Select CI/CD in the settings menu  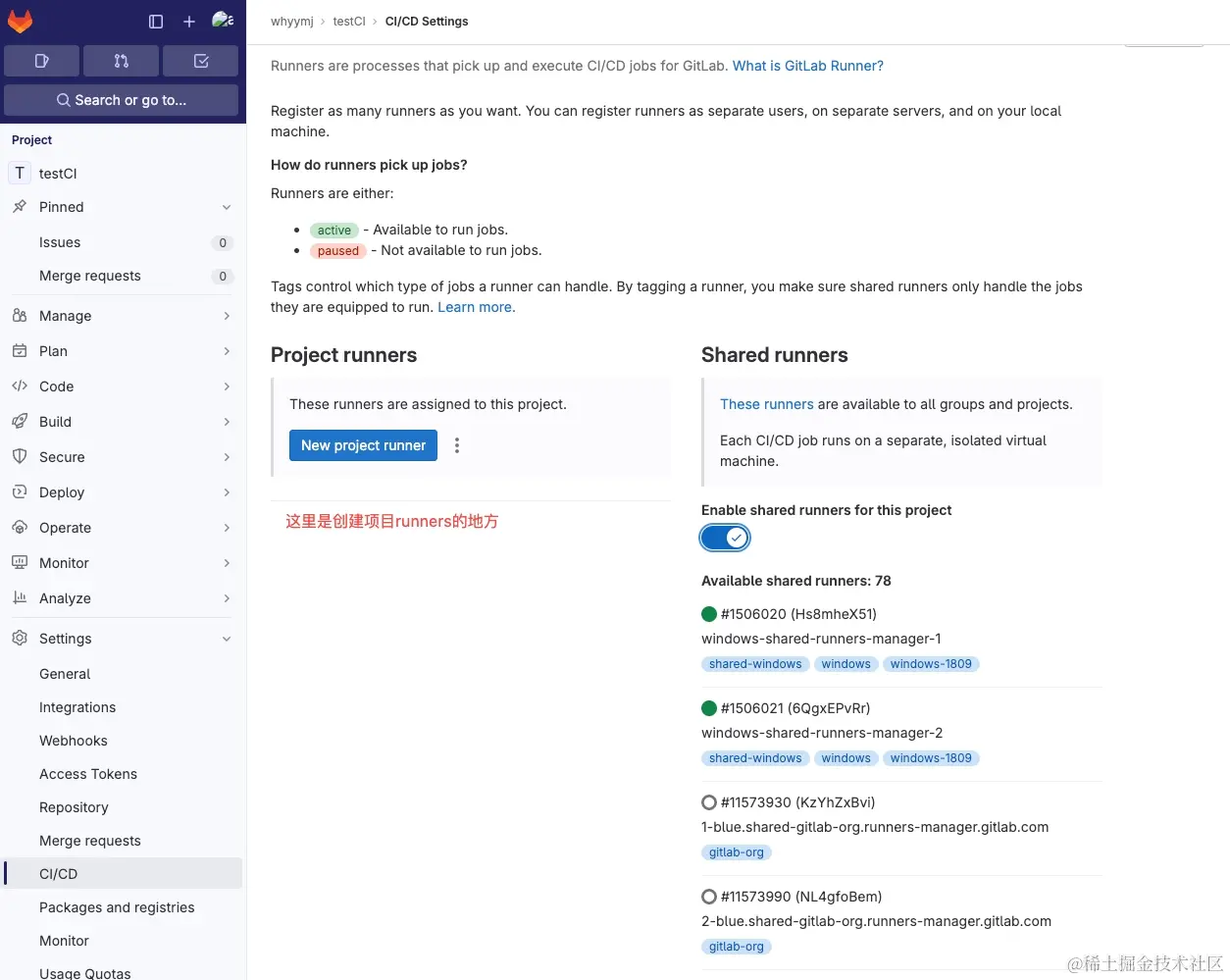(x=58, y=873)
